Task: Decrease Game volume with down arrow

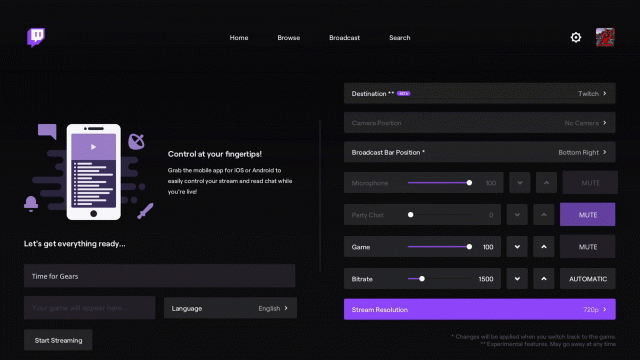Action: coord(517,247)
